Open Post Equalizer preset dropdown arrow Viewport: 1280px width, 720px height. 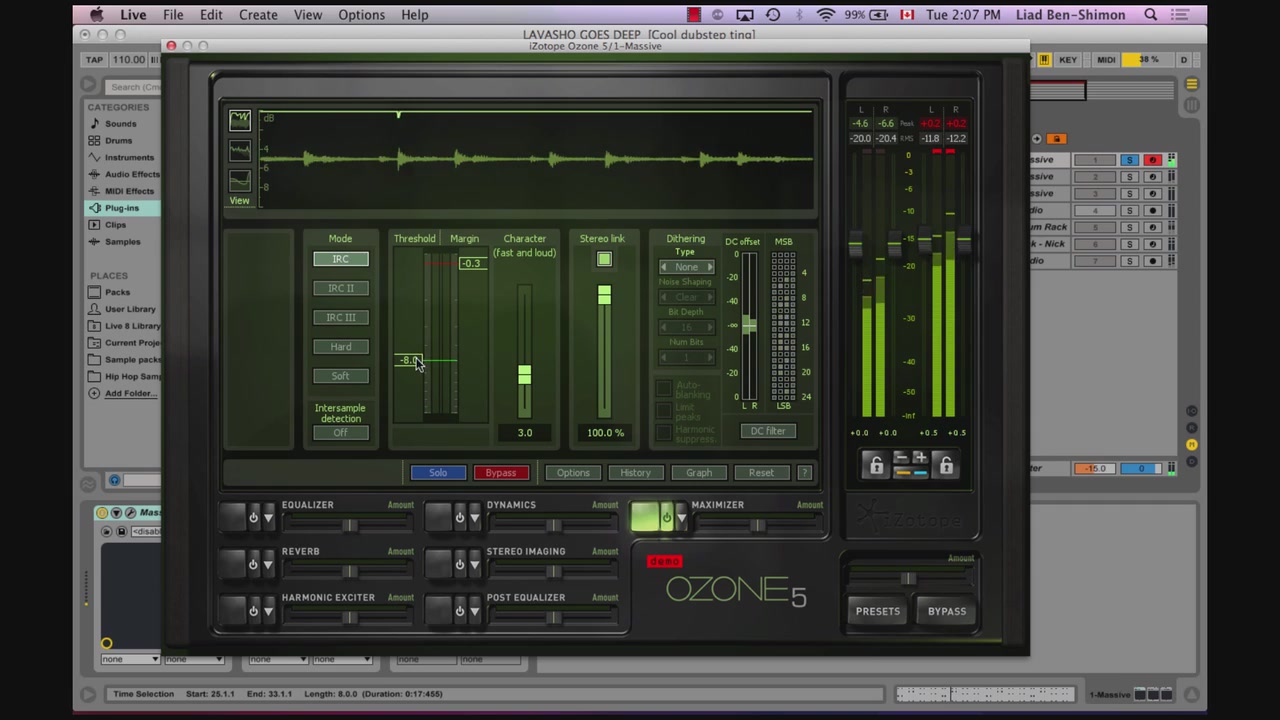pos(474,610)
